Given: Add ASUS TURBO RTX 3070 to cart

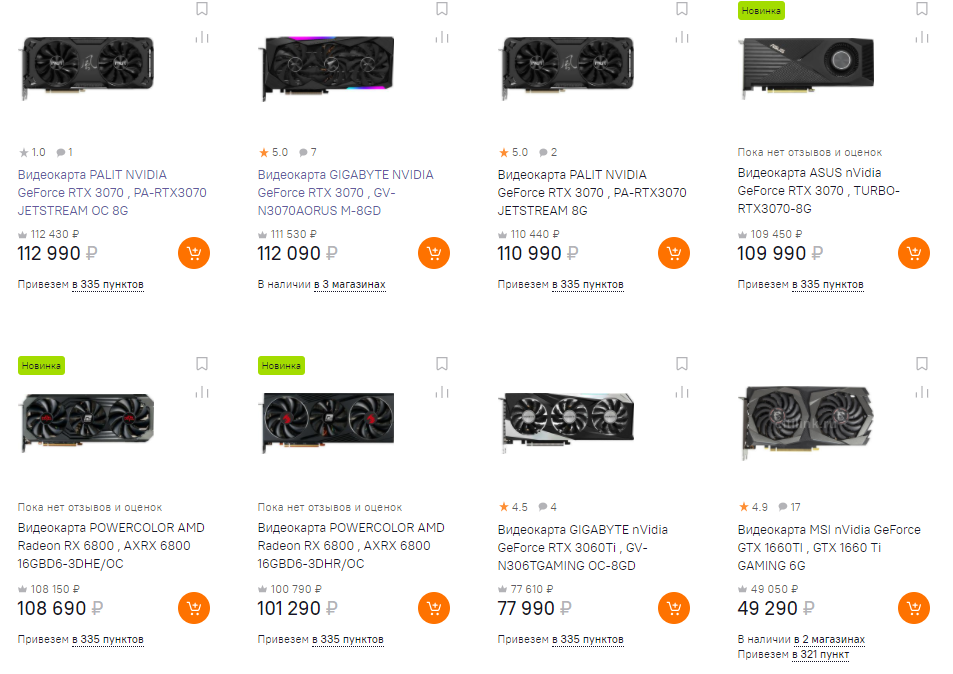Looking at the screenshot, I should coord(914,253).
